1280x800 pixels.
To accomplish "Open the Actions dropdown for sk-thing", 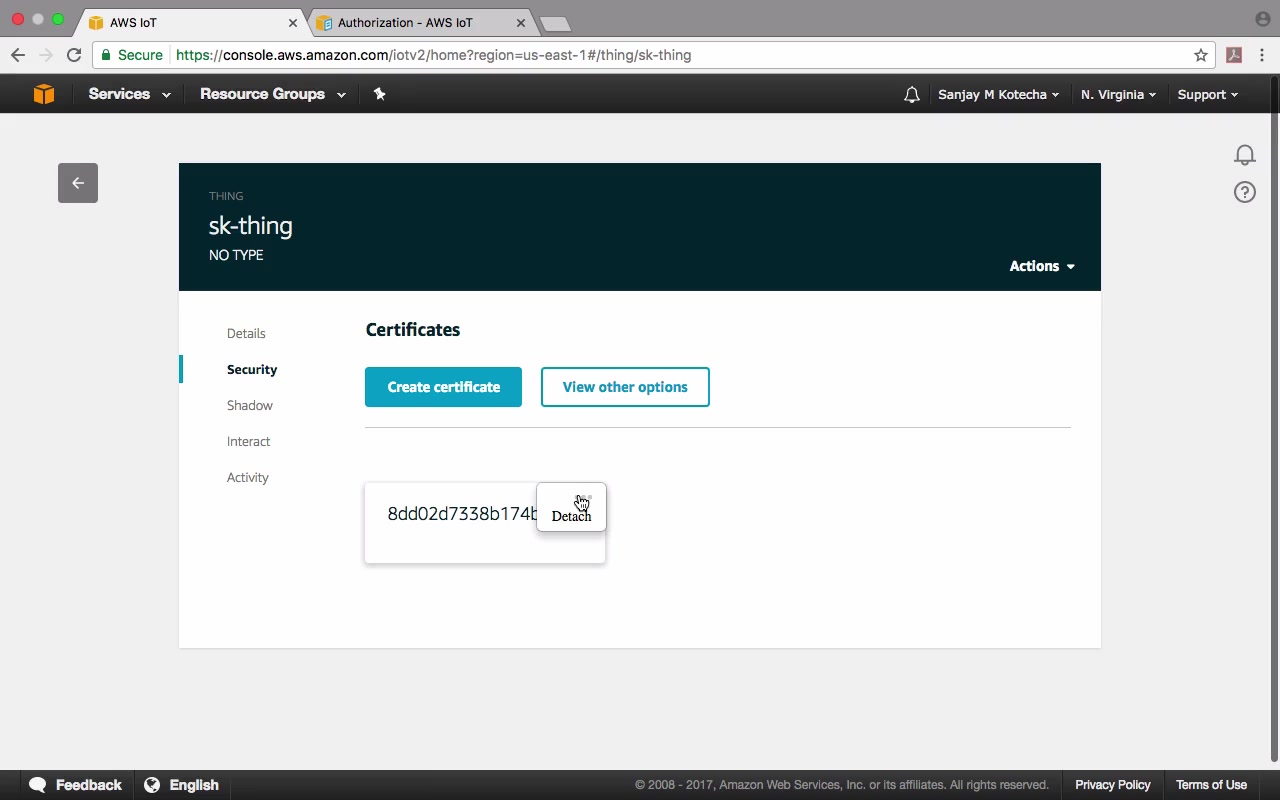I will [x=1042, y=266].
